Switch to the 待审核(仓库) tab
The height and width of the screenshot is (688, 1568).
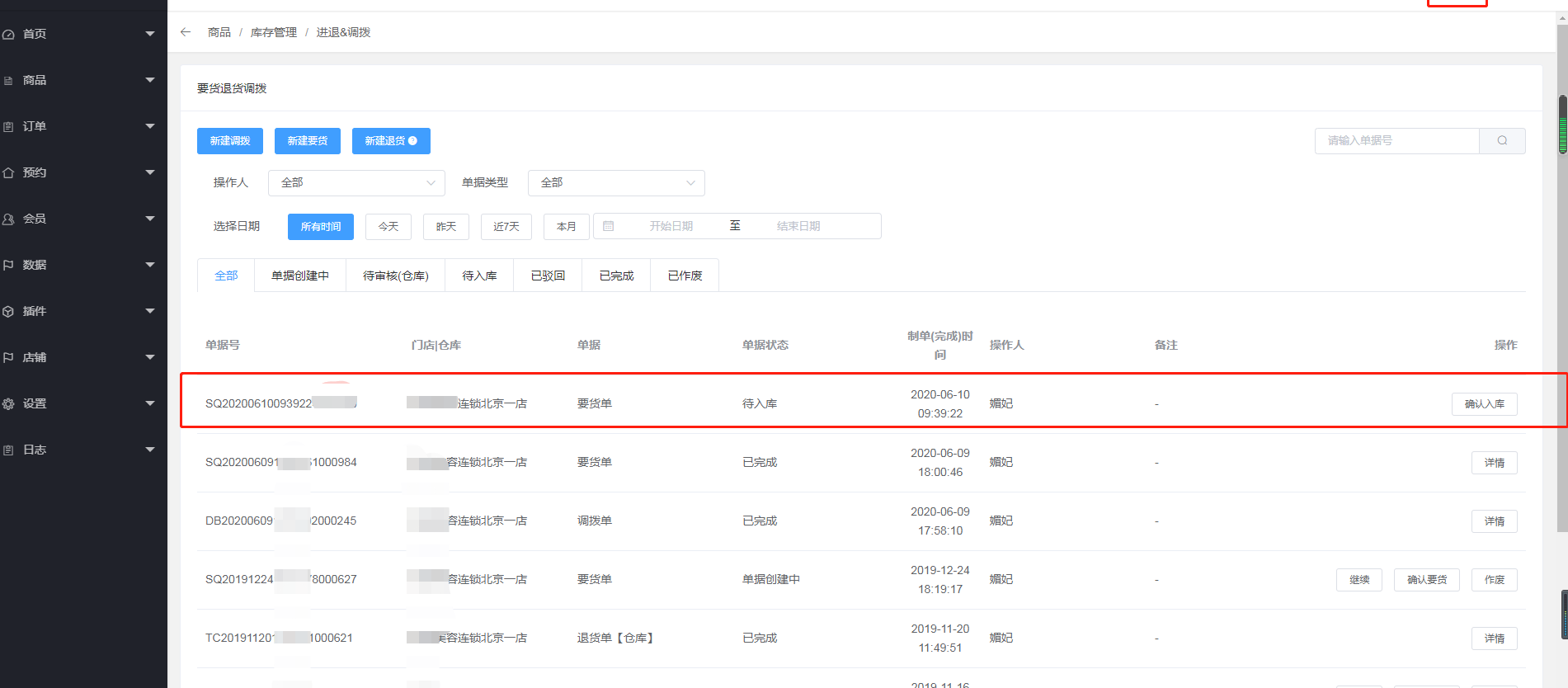396,276
